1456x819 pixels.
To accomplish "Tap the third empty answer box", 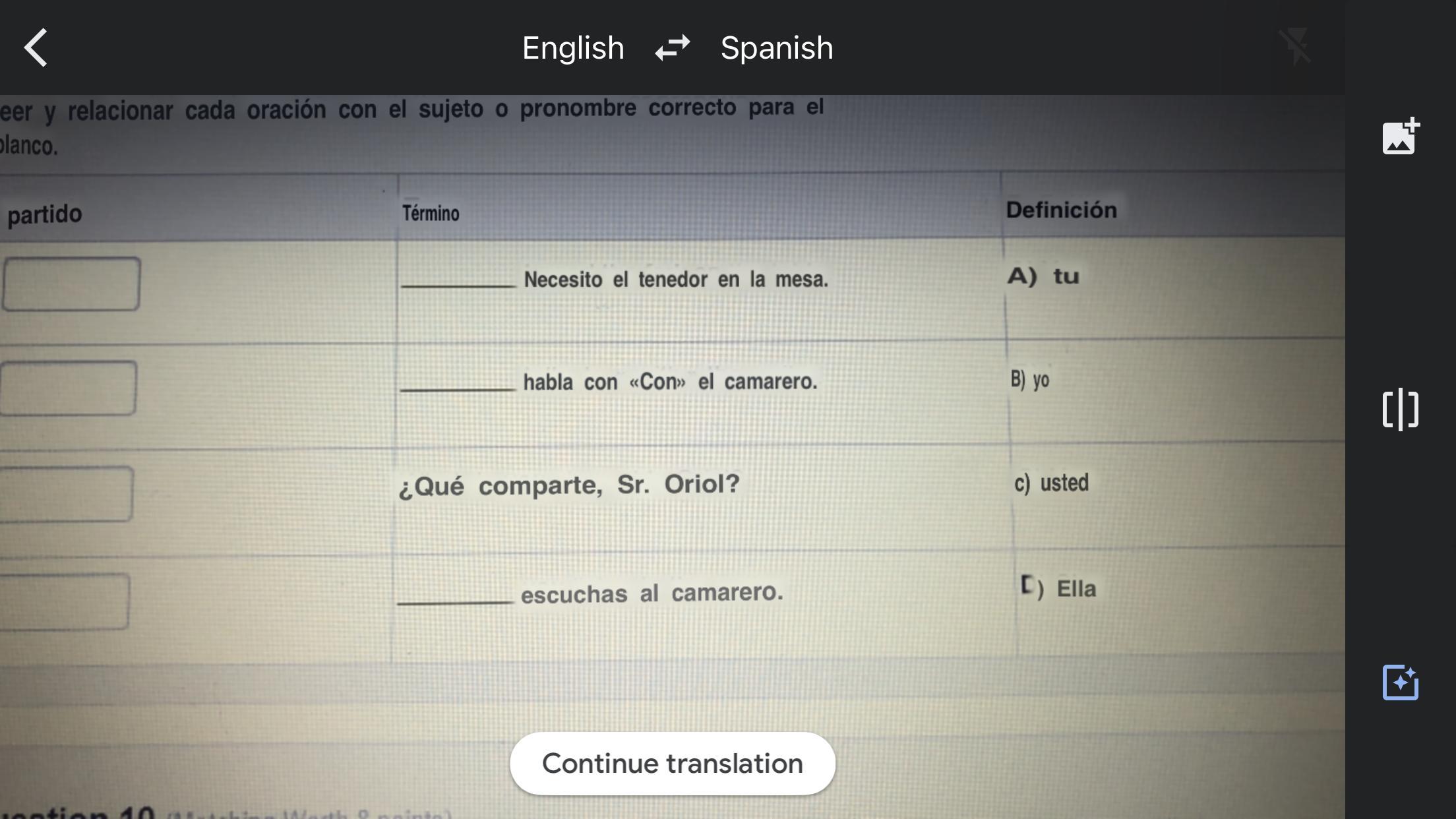I will [66, 494].
